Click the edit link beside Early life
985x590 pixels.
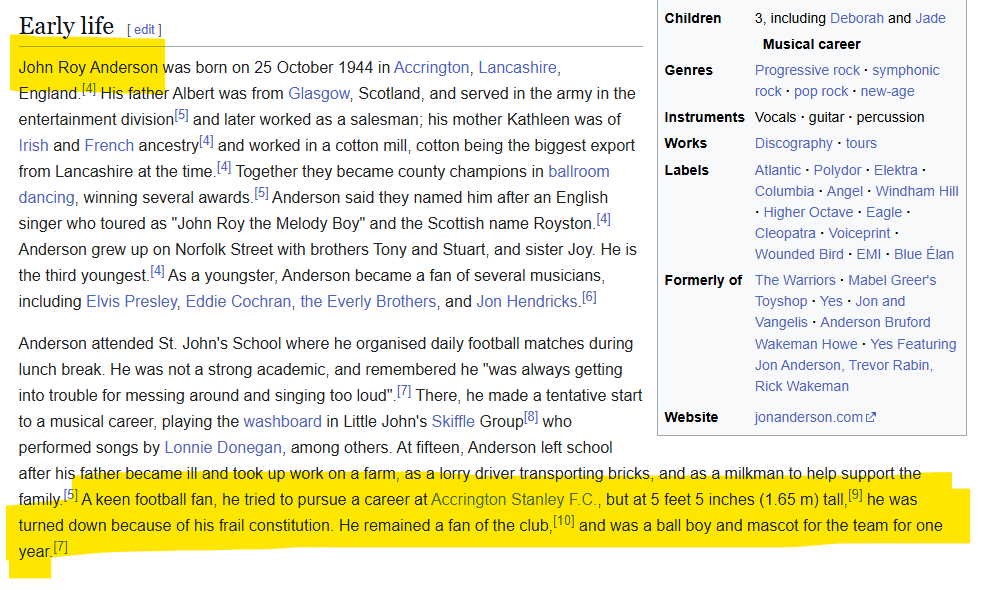(x=144, y=30)
